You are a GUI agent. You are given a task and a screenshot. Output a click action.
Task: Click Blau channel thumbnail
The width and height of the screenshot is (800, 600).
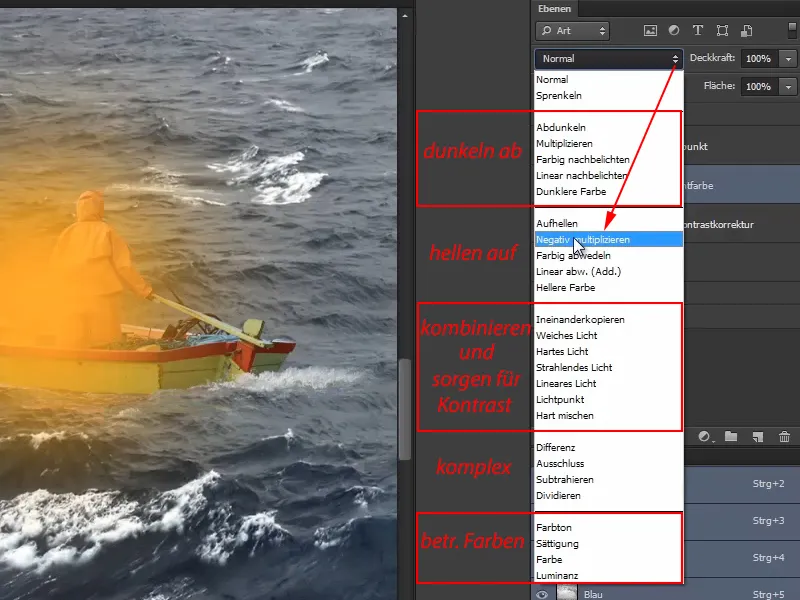pyautogui.click(x=566, y=593)
